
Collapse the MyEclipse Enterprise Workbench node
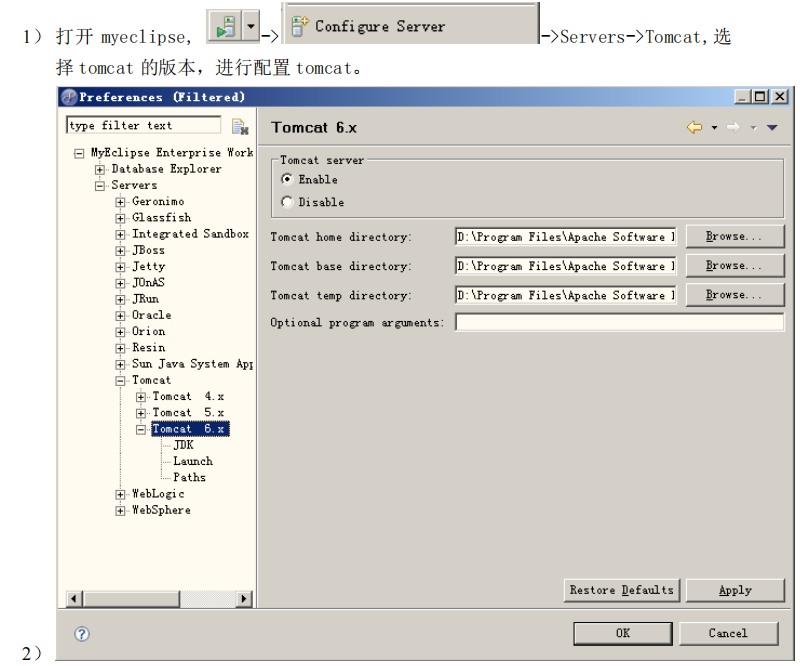tap(79, 153)
